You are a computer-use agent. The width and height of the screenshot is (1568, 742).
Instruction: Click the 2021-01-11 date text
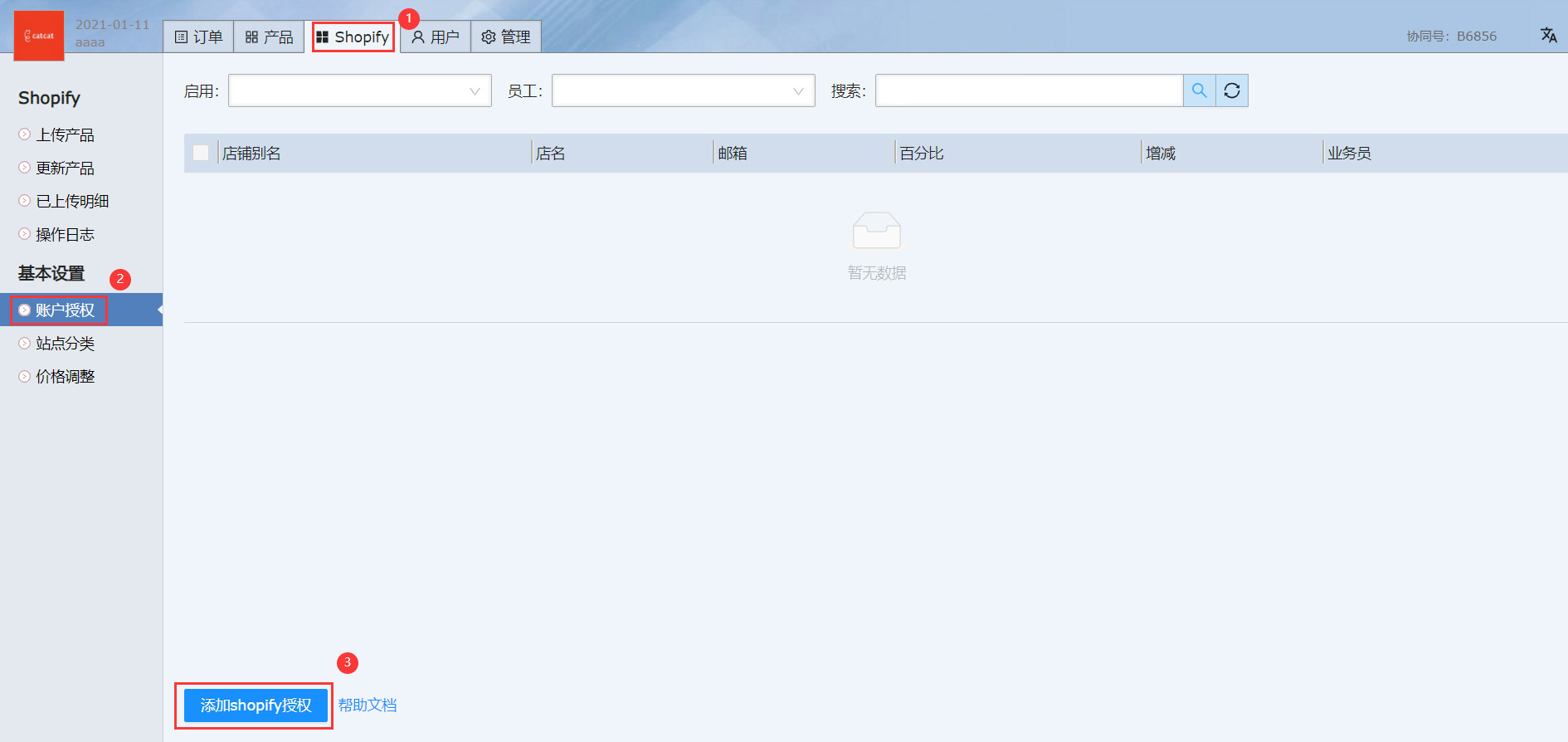pos(113,25)
